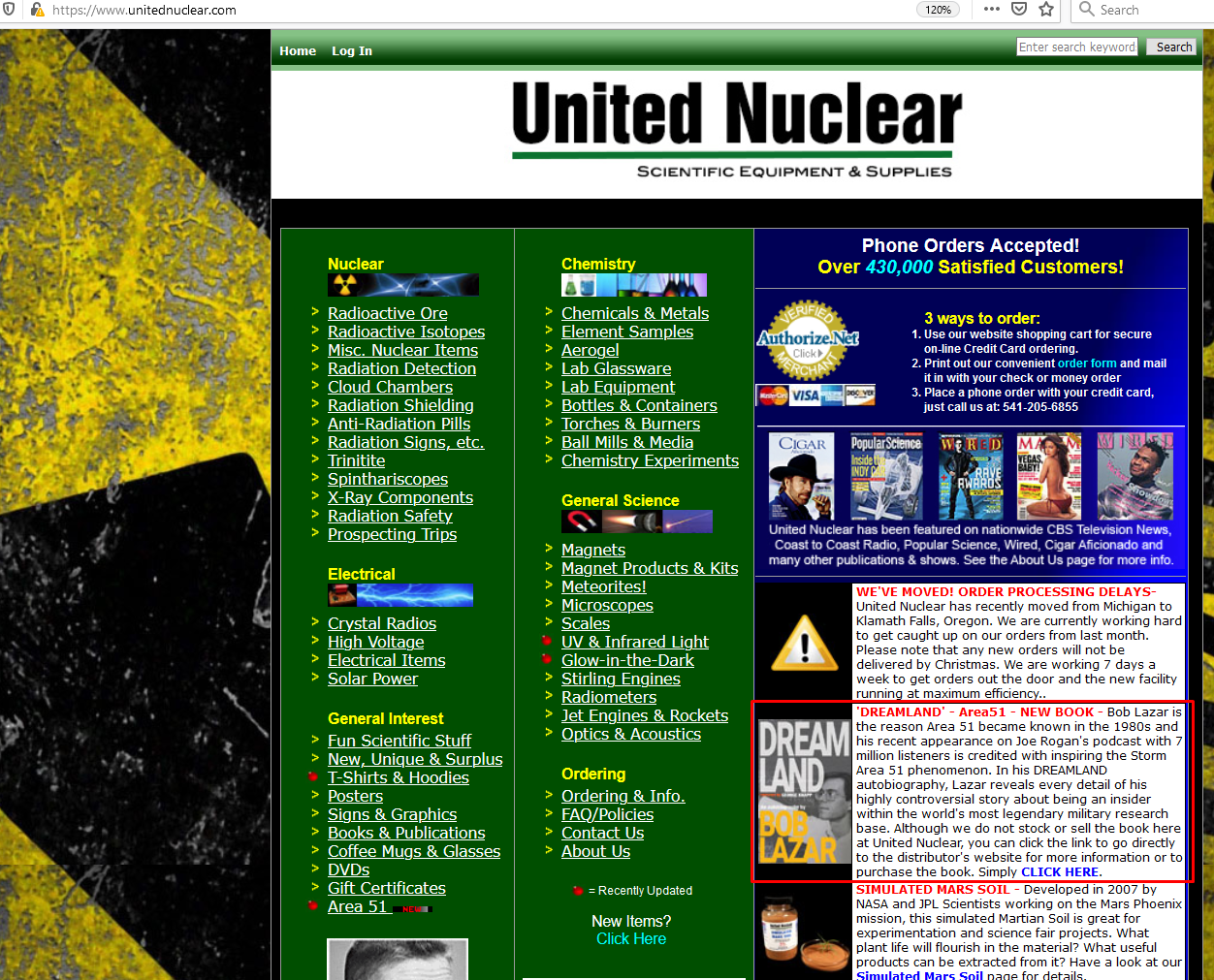Viewport: 1214px width, 980px height.
Task: Click the browser Search box
Action: click(x=1144, y=10)
